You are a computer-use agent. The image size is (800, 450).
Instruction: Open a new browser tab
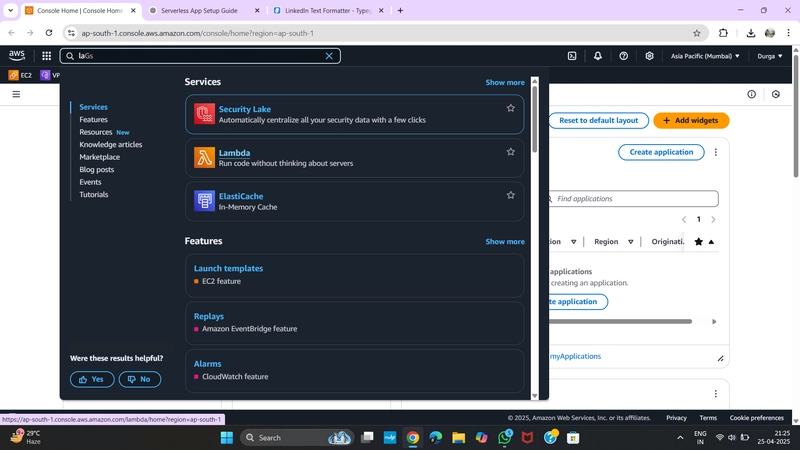(400, 10)
